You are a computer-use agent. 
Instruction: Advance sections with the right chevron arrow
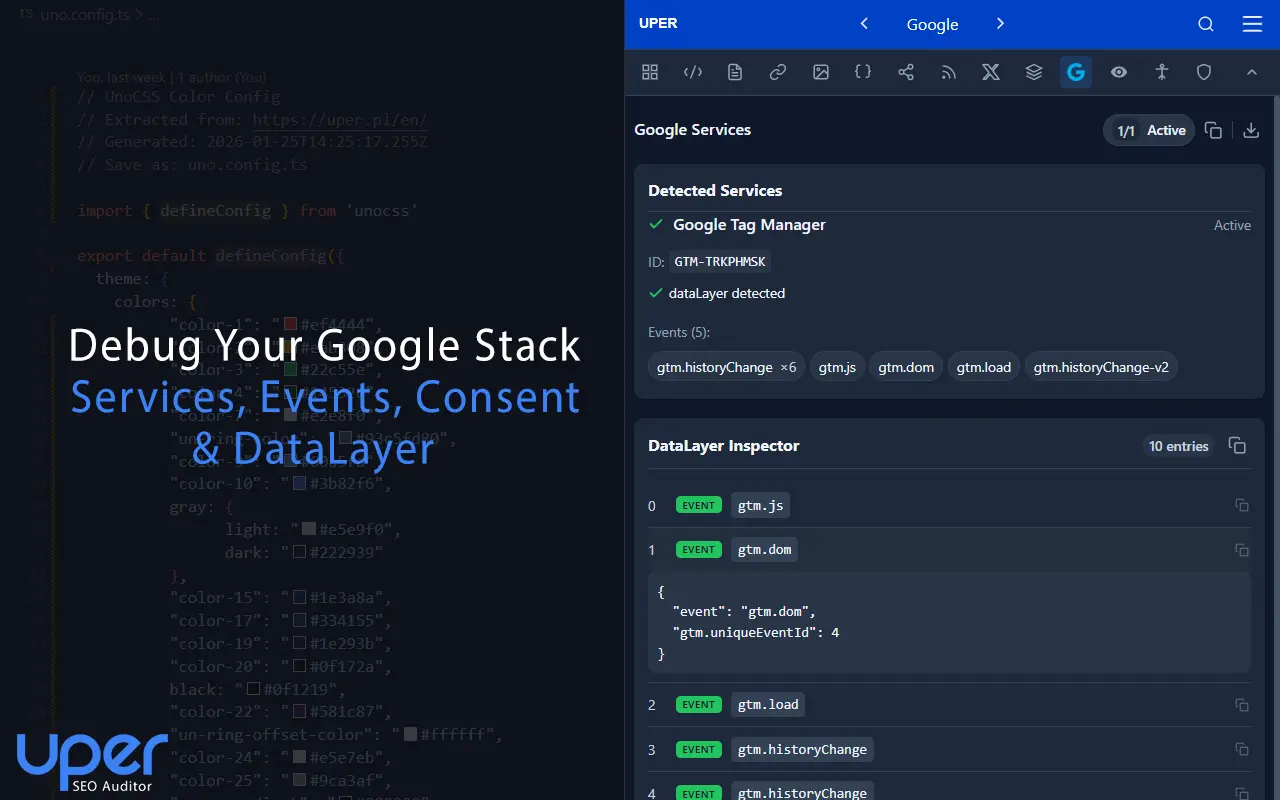(x=1000, y=24)
